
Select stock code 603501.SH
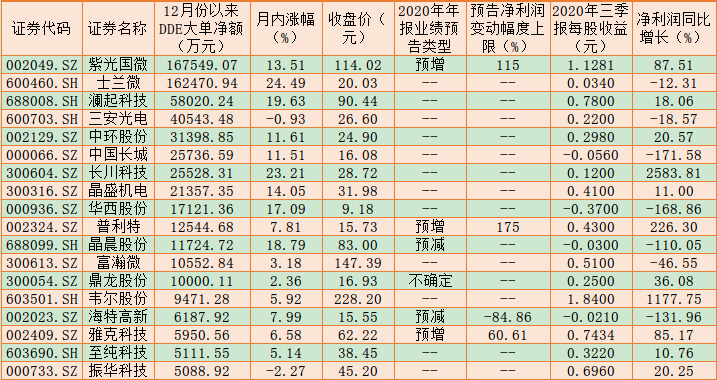(42, 299)
